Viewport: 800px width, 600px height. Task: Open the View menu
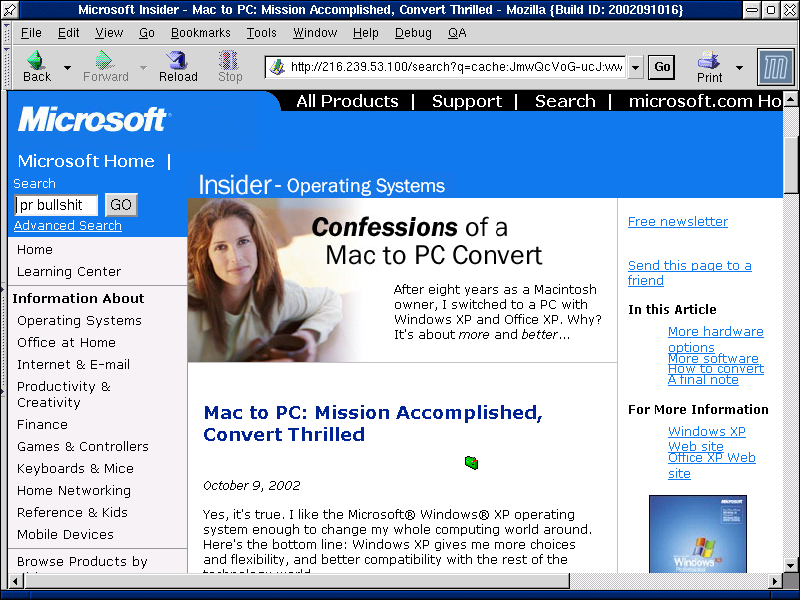(109, 33)
